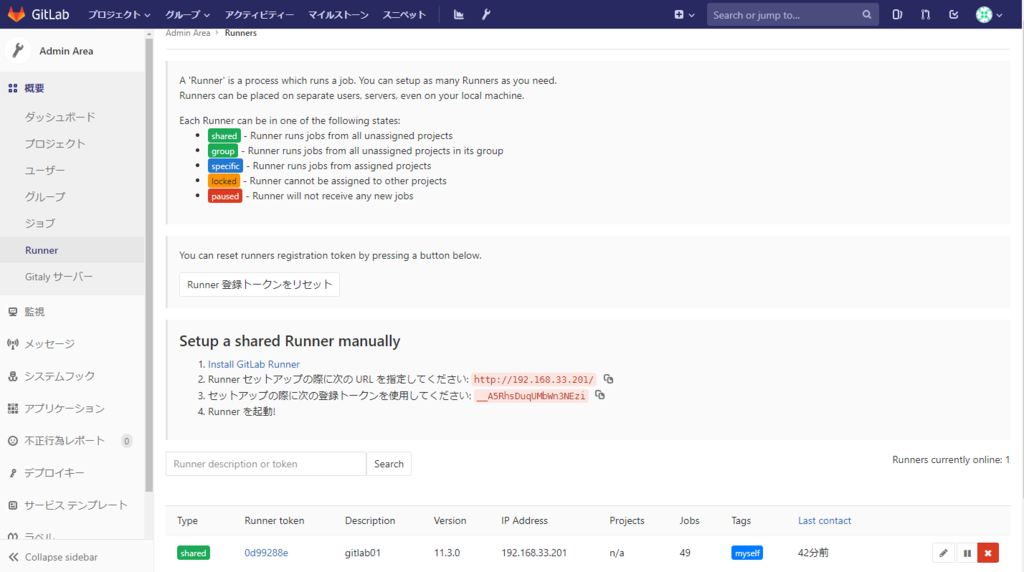Image resolution: width=1024 pixels, height=572 pixels.
Task: Open マイルストーン in the navbar
Action: 338,14
